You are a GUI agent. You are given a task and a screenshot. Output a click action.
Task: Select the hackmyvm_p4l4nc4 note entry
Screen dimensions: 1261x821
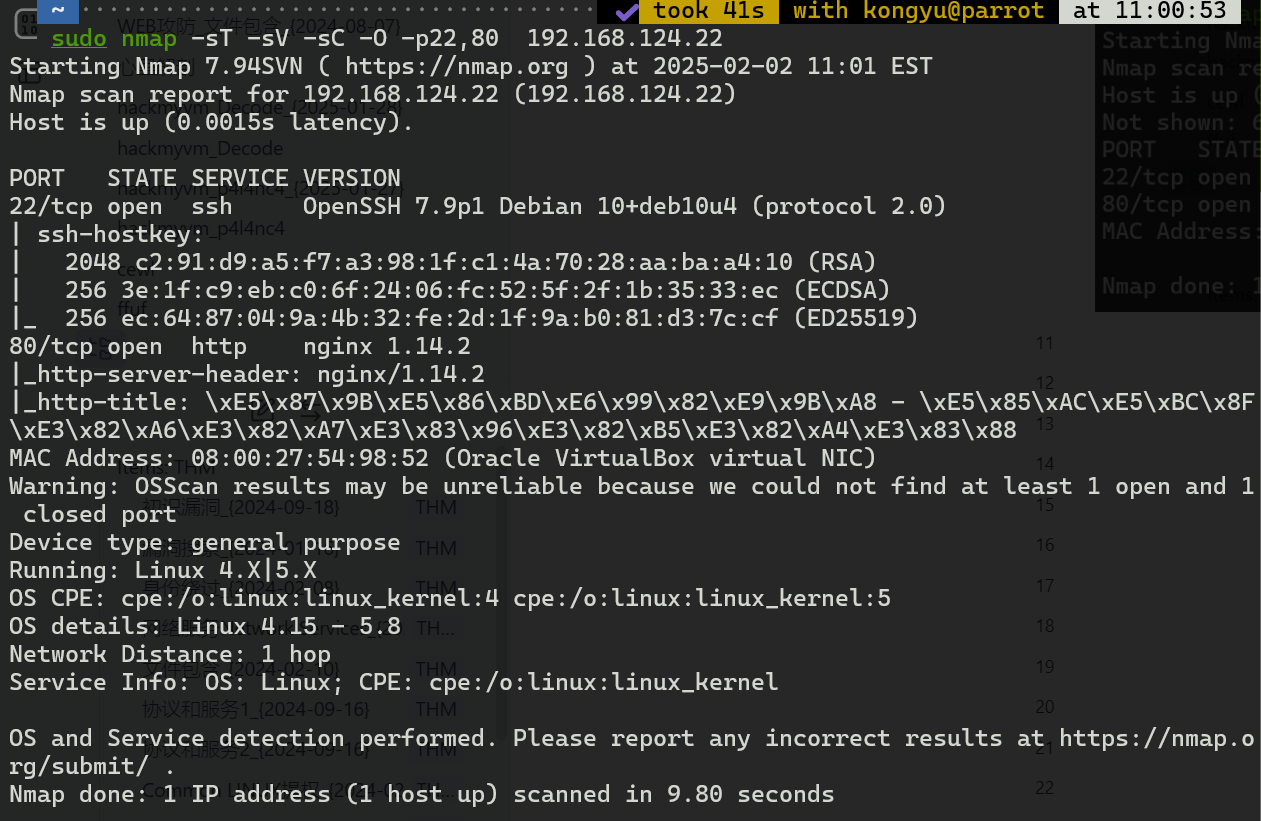(x=200, y=228)
